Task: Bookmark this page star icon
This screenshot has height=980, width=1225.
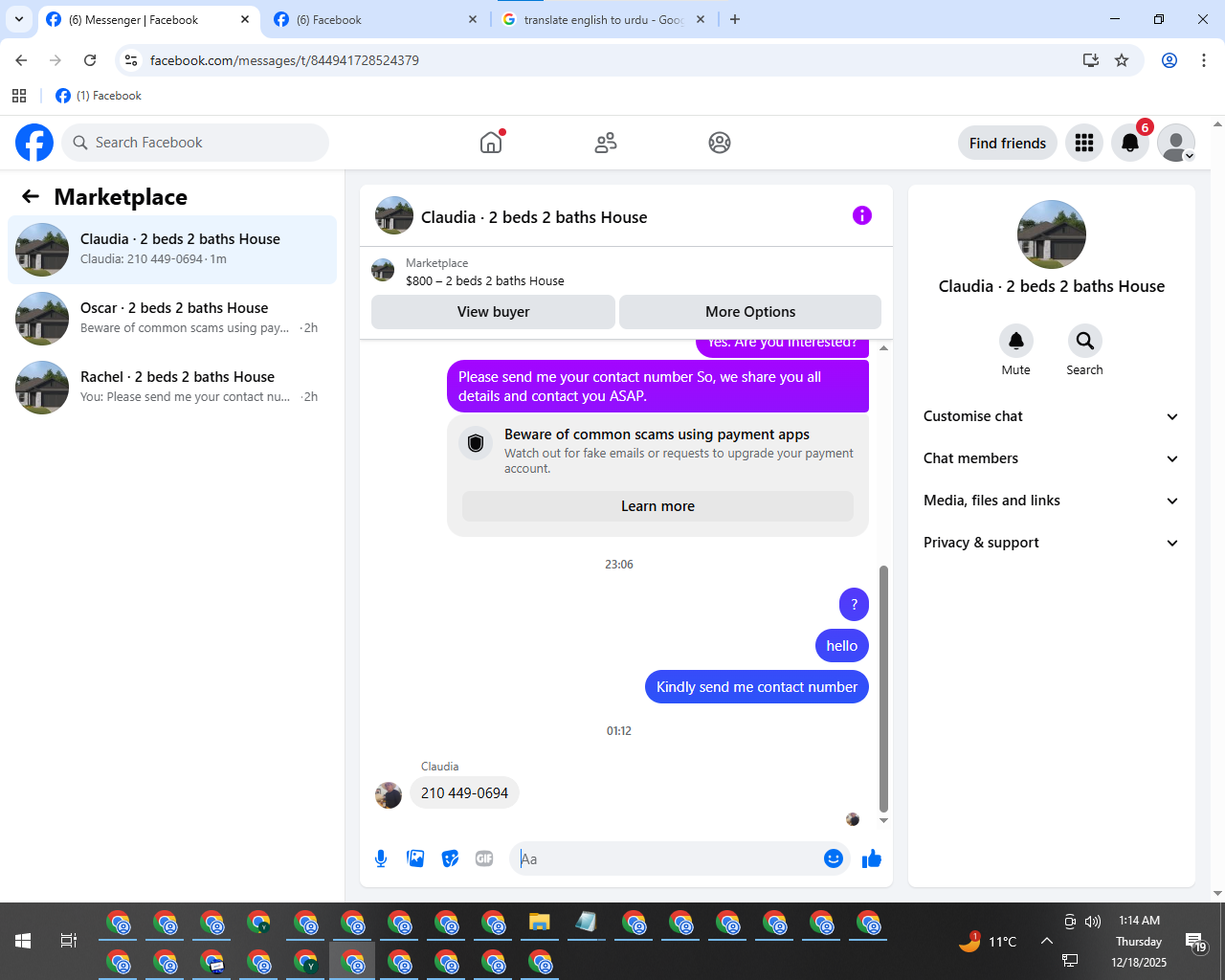Action: [x=1122, y=60]
